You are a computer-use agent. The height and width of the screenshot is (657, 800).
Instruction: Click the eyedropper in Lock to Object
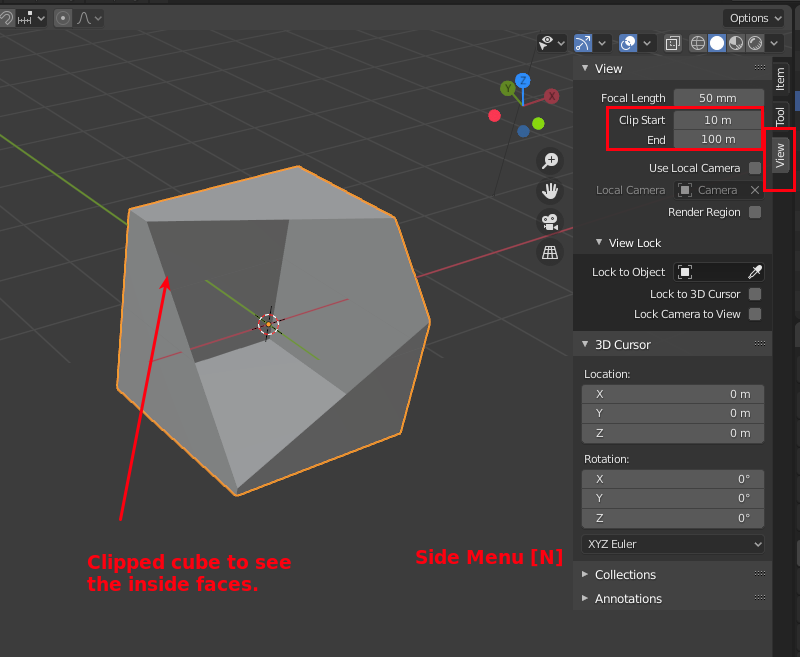(x=755, y=272)
